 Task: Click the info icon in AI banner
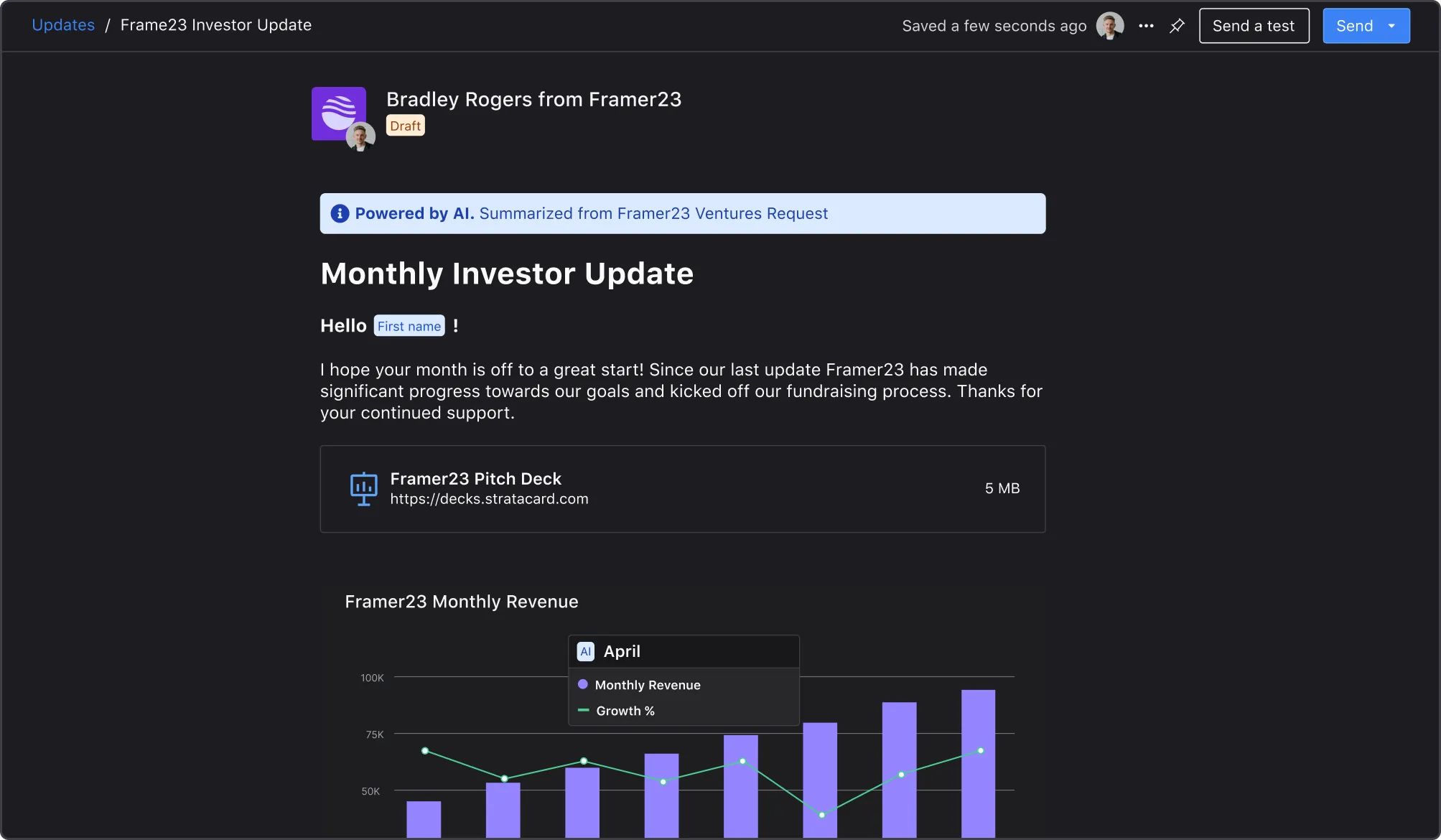point(340,213)
